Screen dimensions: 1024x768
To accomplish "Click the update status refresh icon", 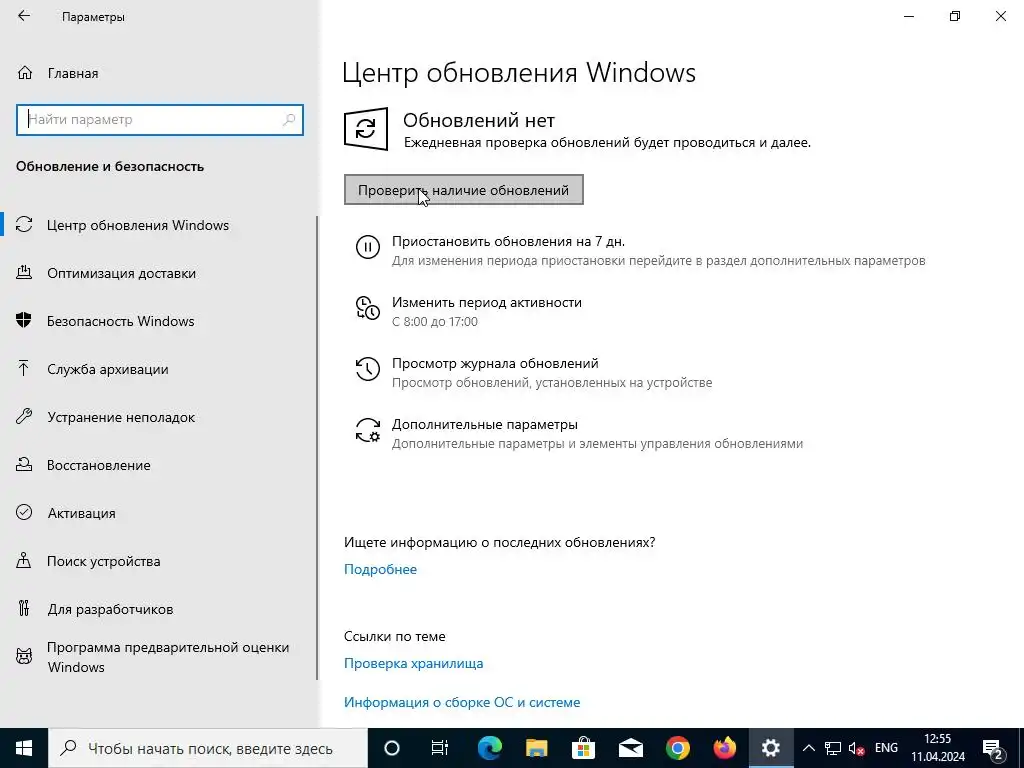I will (x=366, y=129).
